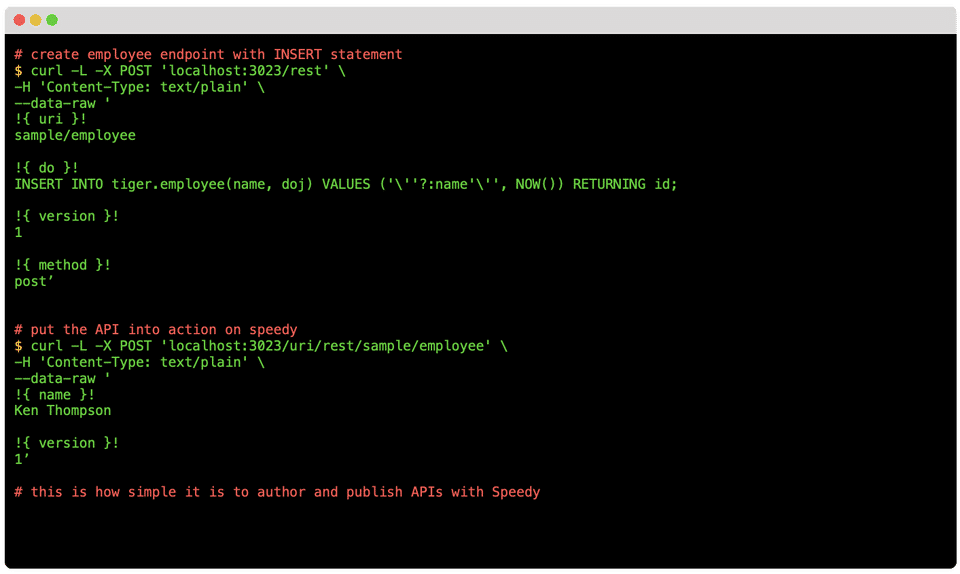Click the comment 'put the API into action on speedy'

[x=156, y=330]
